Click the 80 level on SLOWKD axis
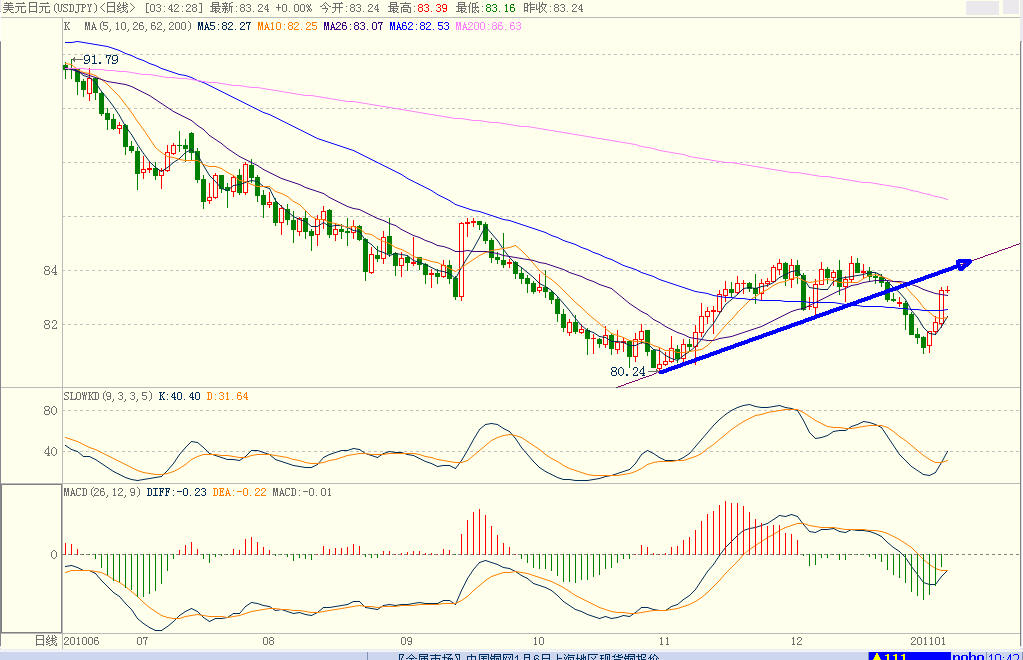Screen dimensions: 1023x660 coord(50,410)
